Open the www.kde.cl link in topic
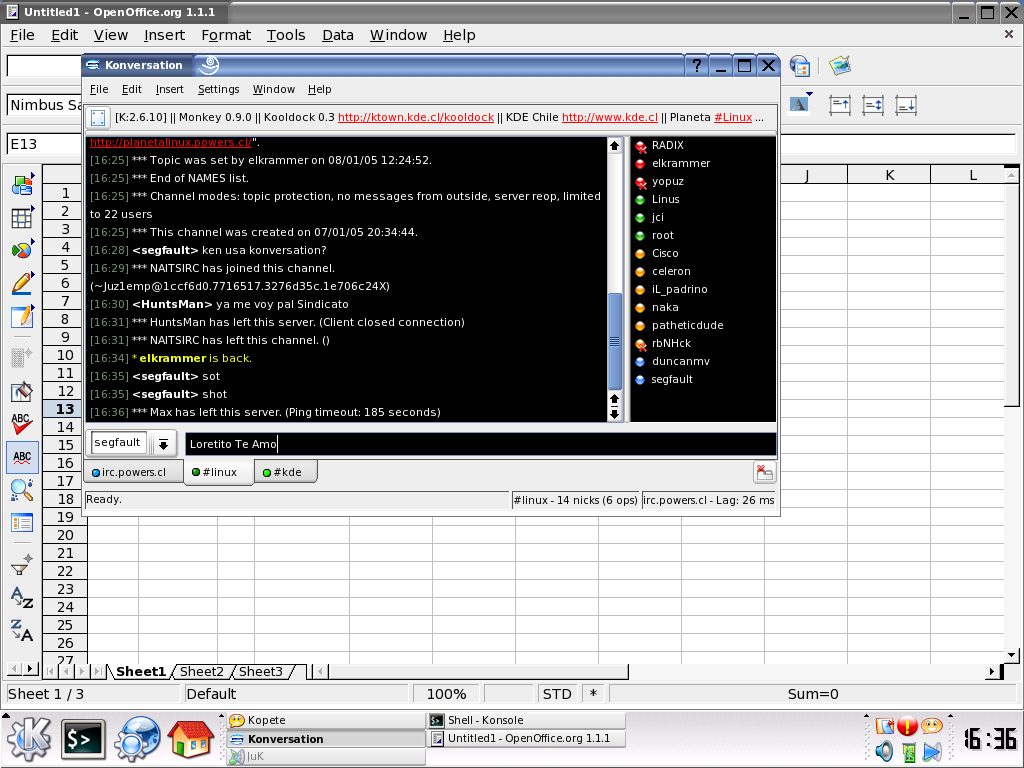Viewport: 1024px width, 768px height. pos(610,118)
